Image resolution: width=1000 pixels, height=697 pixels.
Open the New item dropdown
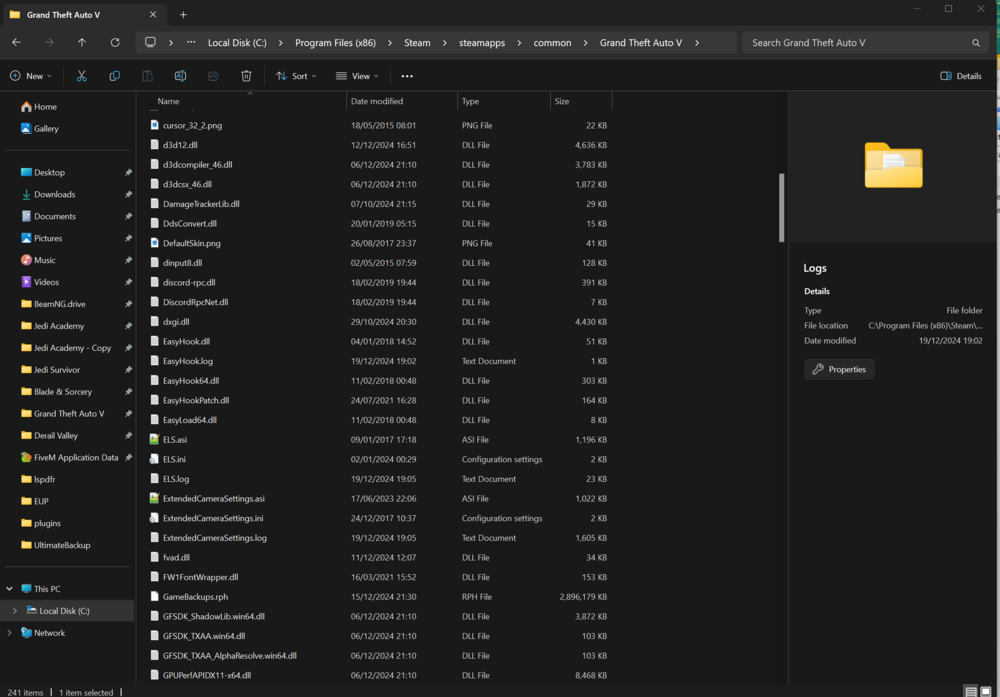31,75
